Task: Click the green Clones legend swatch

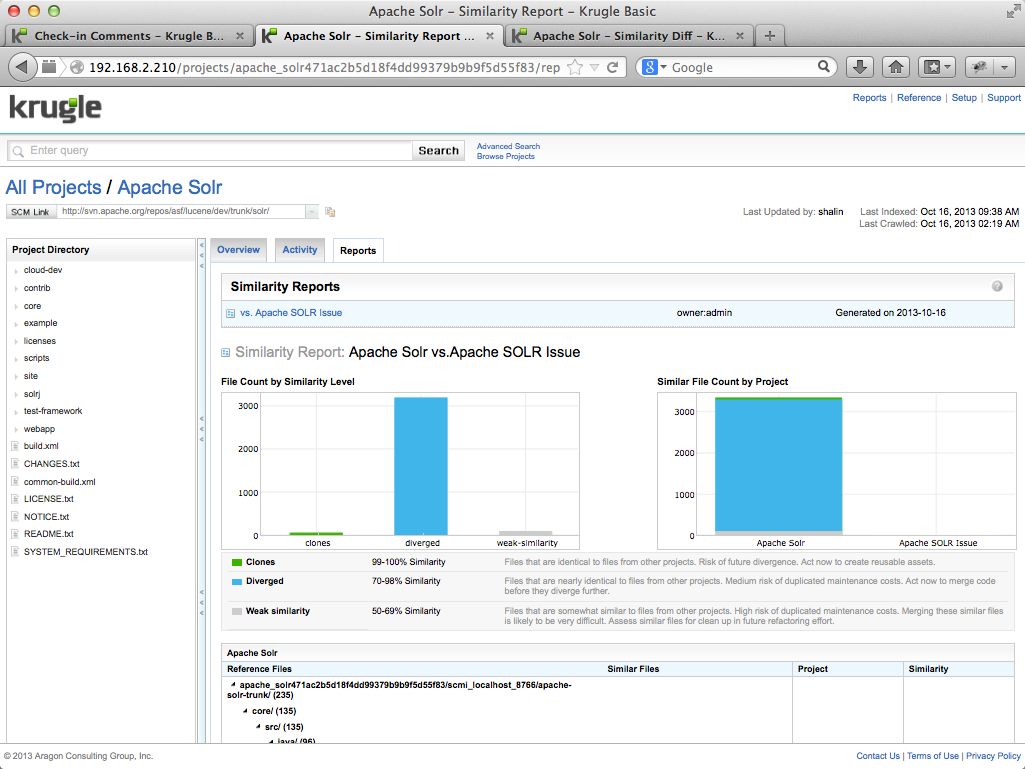Action: [237, 562]
